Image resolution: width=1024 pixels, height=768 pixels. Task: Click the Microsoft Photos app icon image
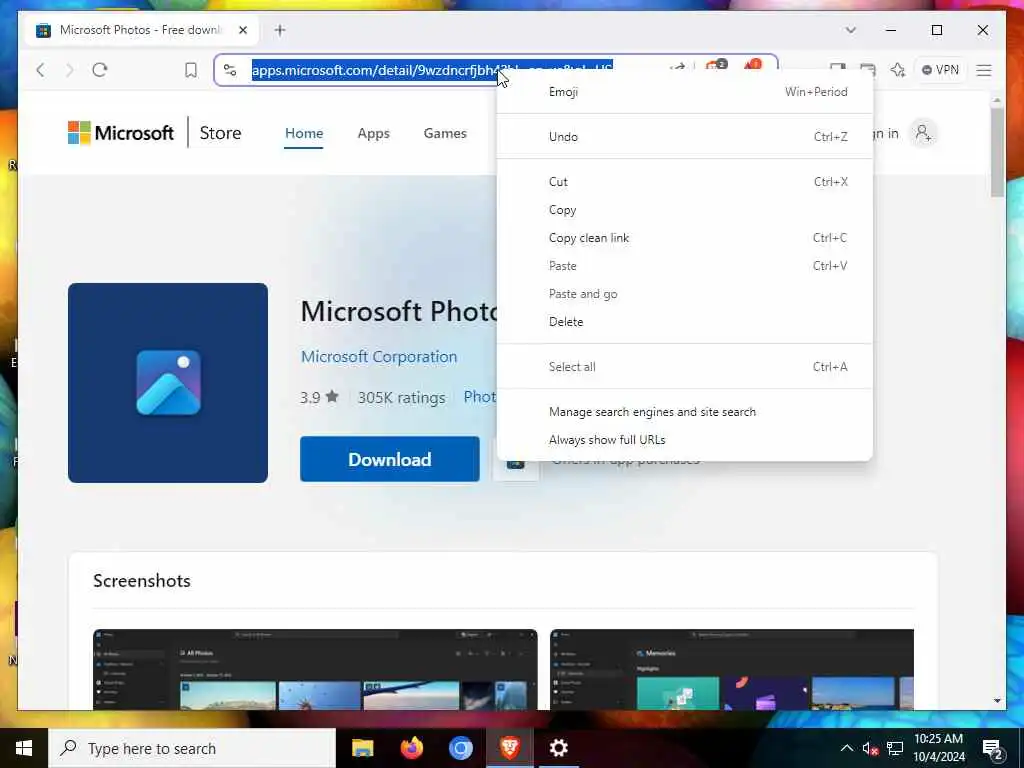168,383
